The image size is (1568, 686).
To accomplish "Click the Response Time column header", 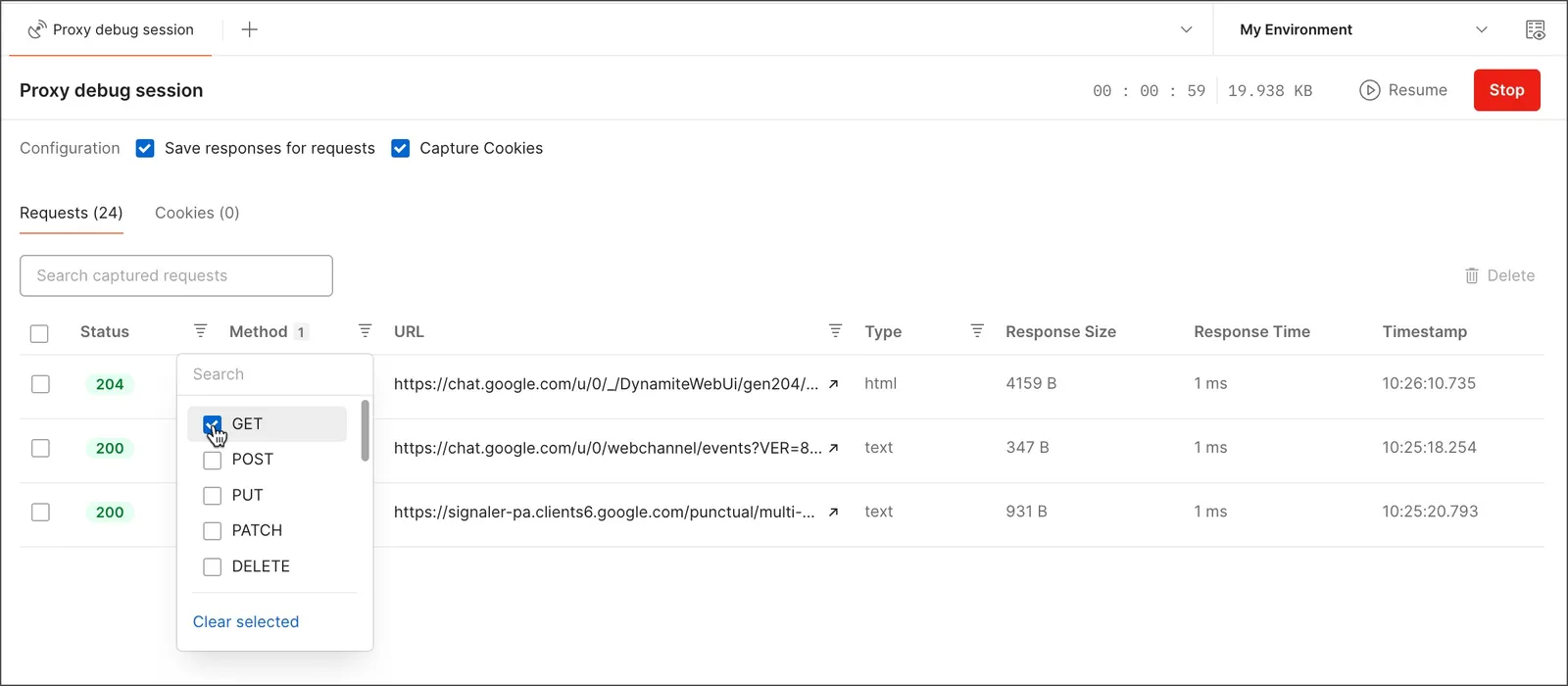I will coord(1251,331).
